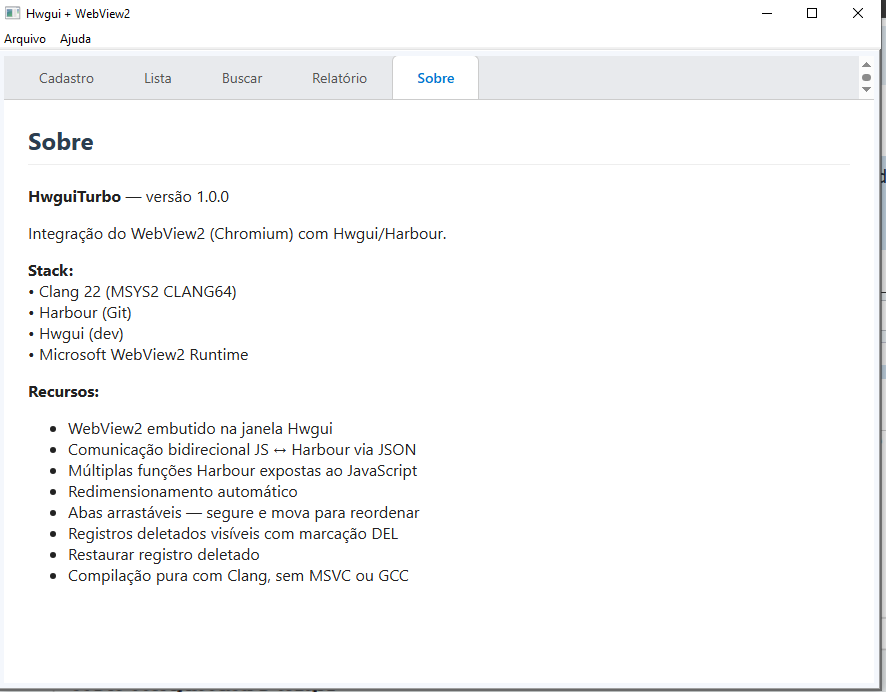
Task: Click 'Registros deletados visíveis' item
Action: [x=233, y=533]
